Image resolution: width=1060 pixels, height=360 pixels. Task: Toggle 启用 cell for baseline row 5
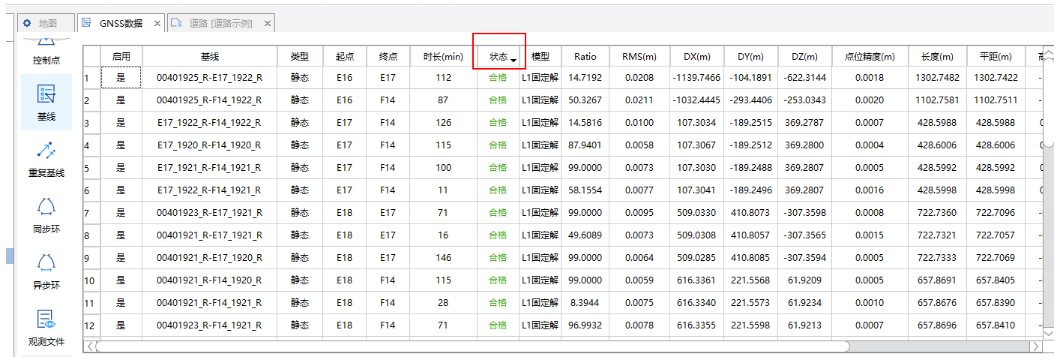(121, 168)
